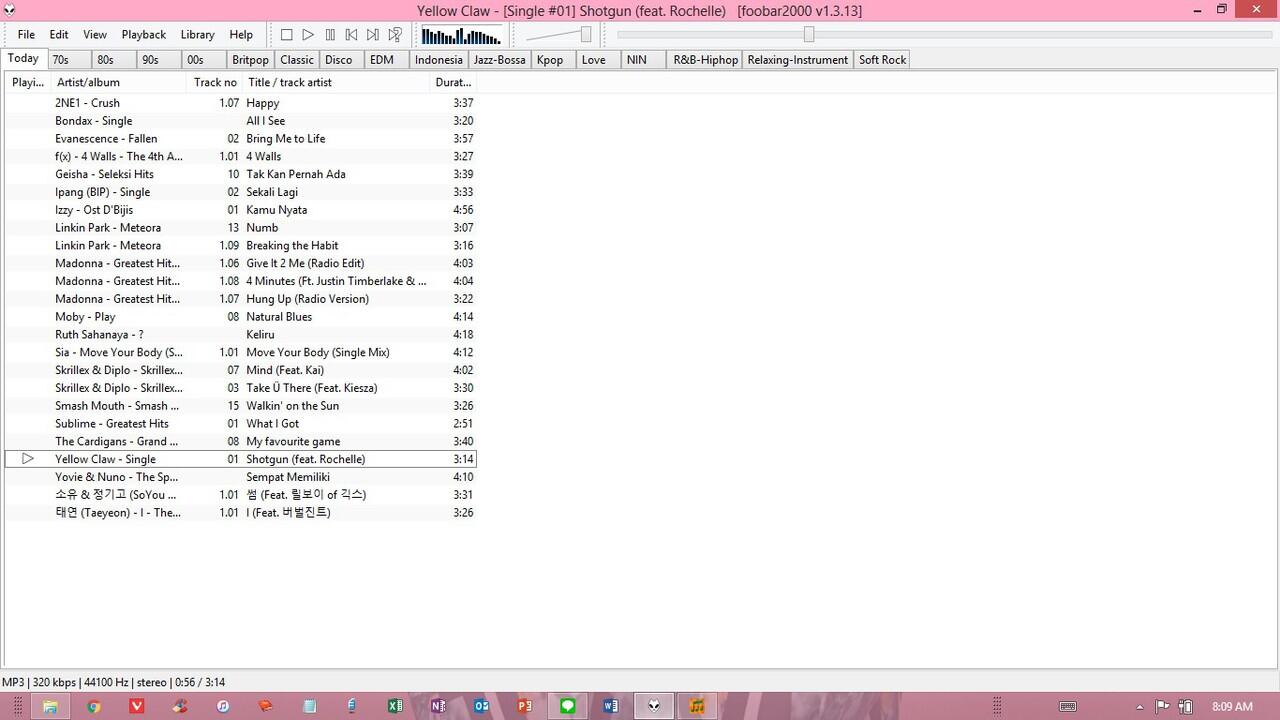Open Excel from the taskbar
This screenshot has height=720, width=1280.
tap(395, 706)
